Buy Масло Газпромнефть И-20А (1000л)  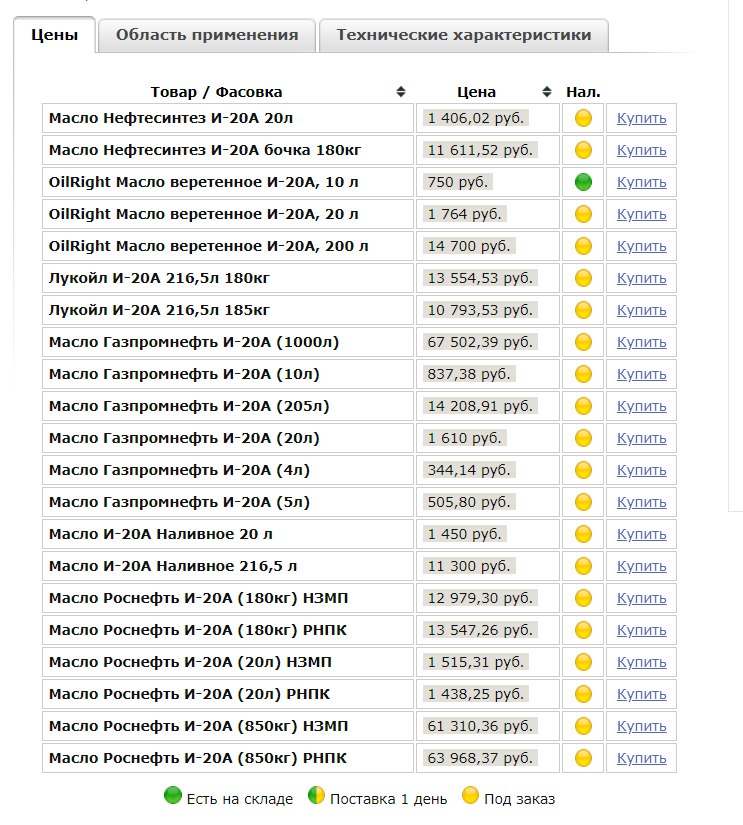pyautogui.click(x=641, y=343)
